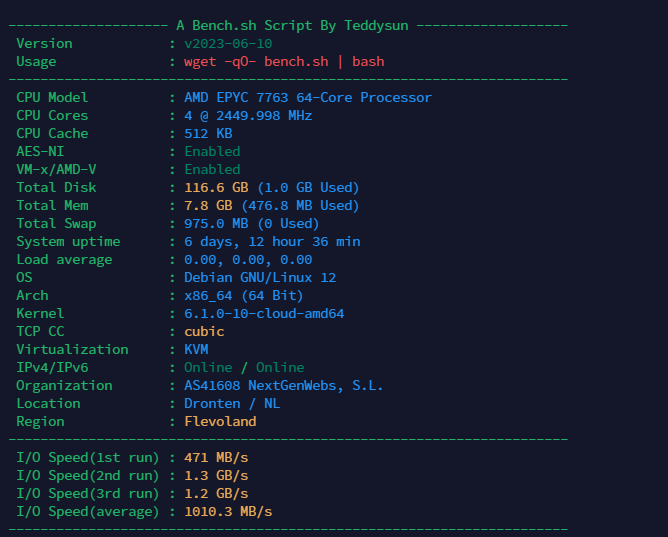Screen dimensions: 668x537
Task: Click the '(476.8 MB Used)' memory usage text
Action: [300, 206]
